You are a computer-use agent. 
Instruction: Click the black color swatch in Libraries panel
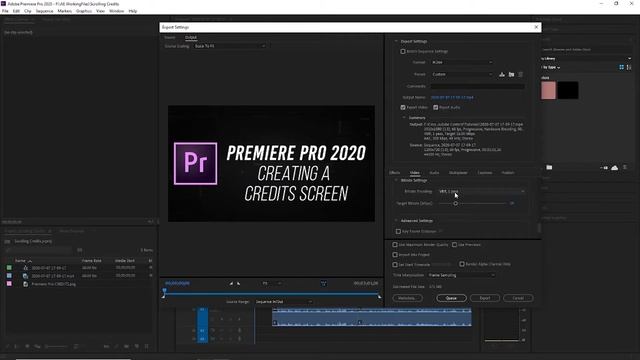point(568,90)
